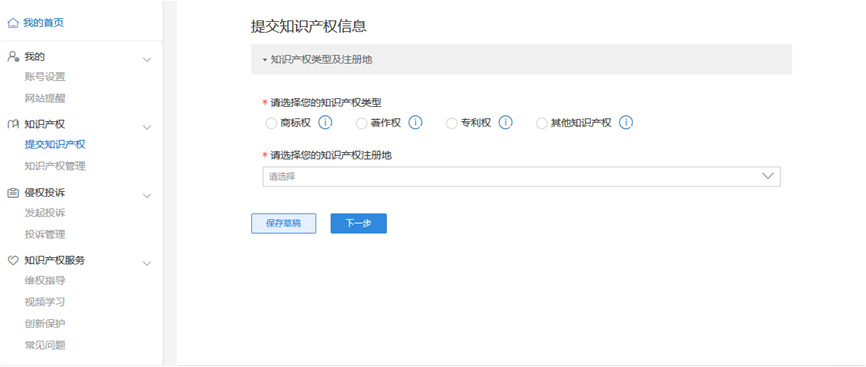866x367 pixels.
Task: Collapse the 我的 sidebar section chevron
Action: tap(147, 60)
